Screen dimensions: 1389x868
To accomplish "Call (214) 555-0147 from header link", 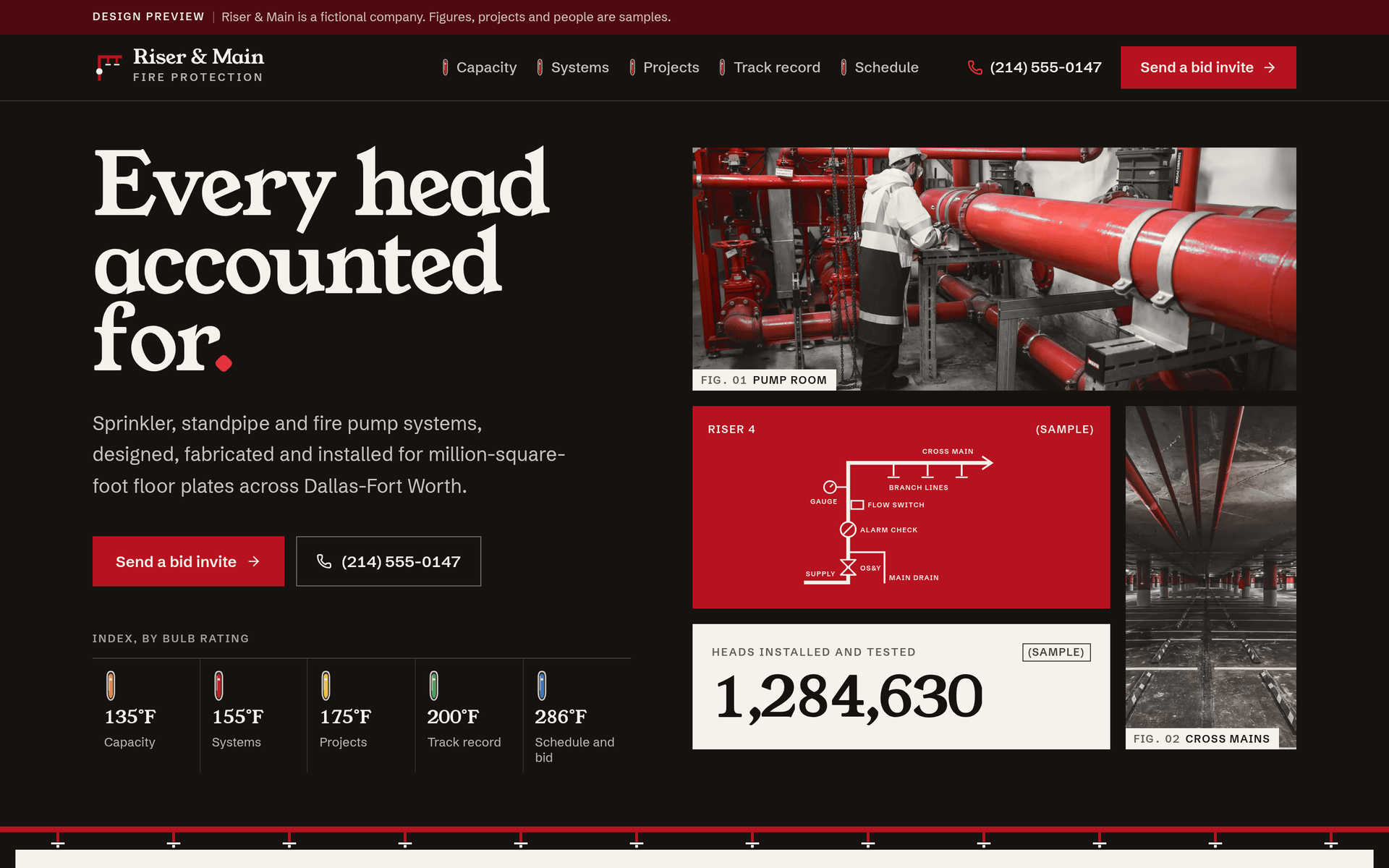I will 1035,67.
